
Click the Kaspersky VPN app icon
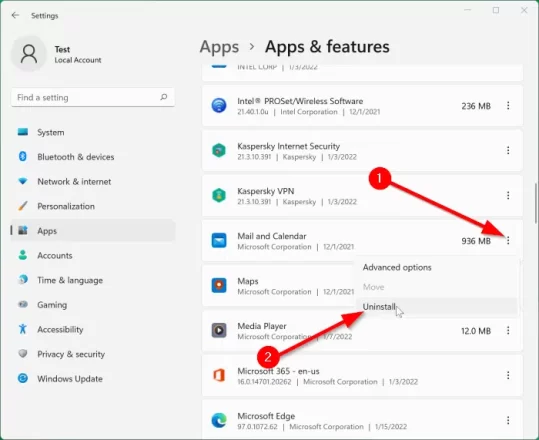(219, 196)
